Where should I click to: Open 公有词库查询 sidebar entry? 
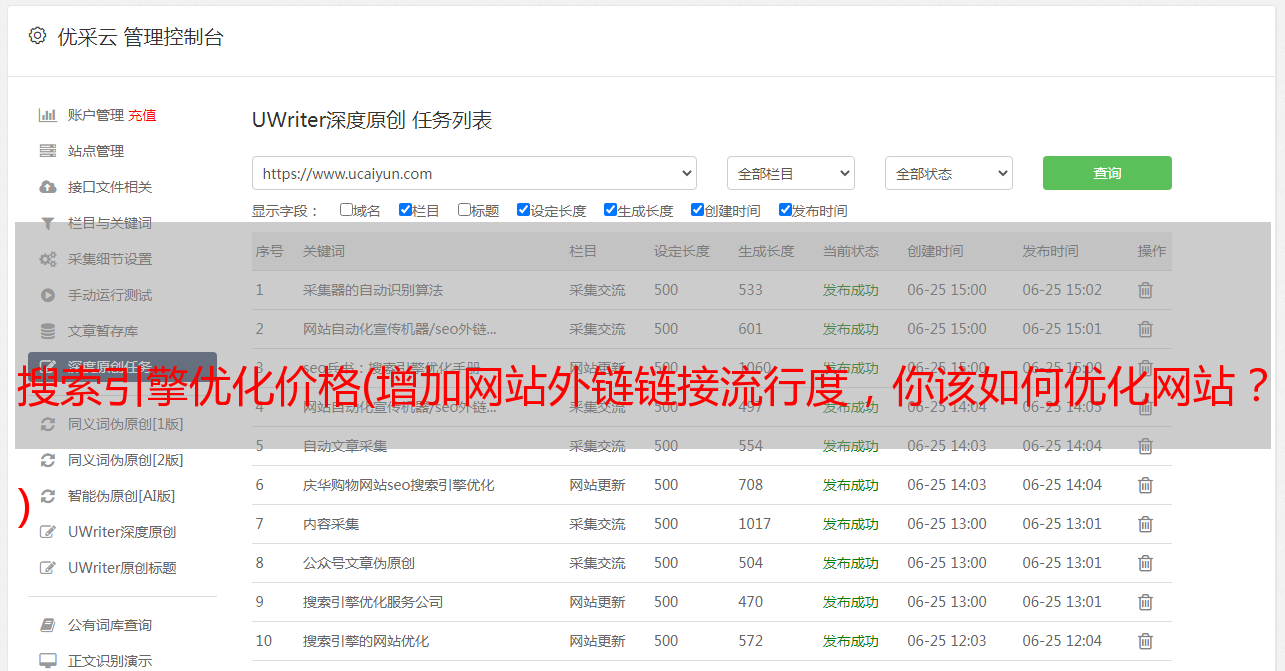tap(110, 625)
